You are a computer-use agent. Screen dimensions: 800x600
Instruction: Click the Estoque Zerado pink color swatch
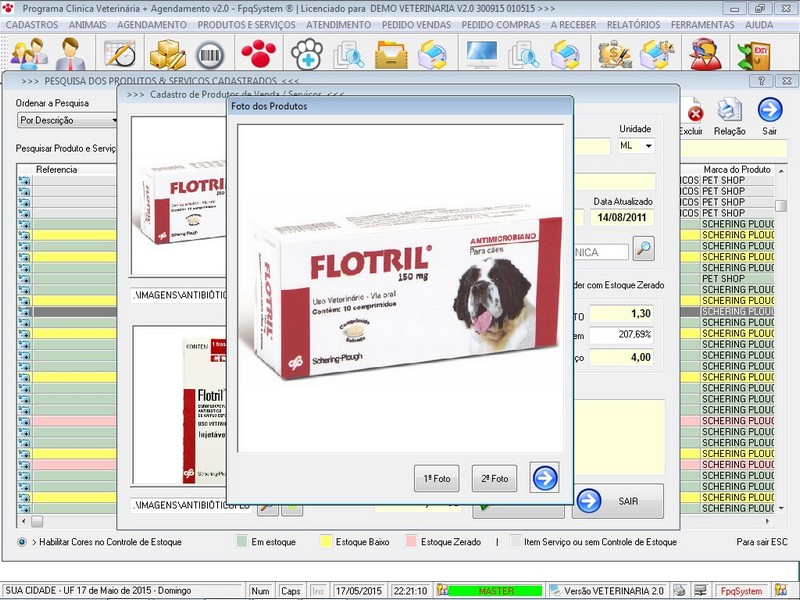pyautogui.click(x=411, y=541)
